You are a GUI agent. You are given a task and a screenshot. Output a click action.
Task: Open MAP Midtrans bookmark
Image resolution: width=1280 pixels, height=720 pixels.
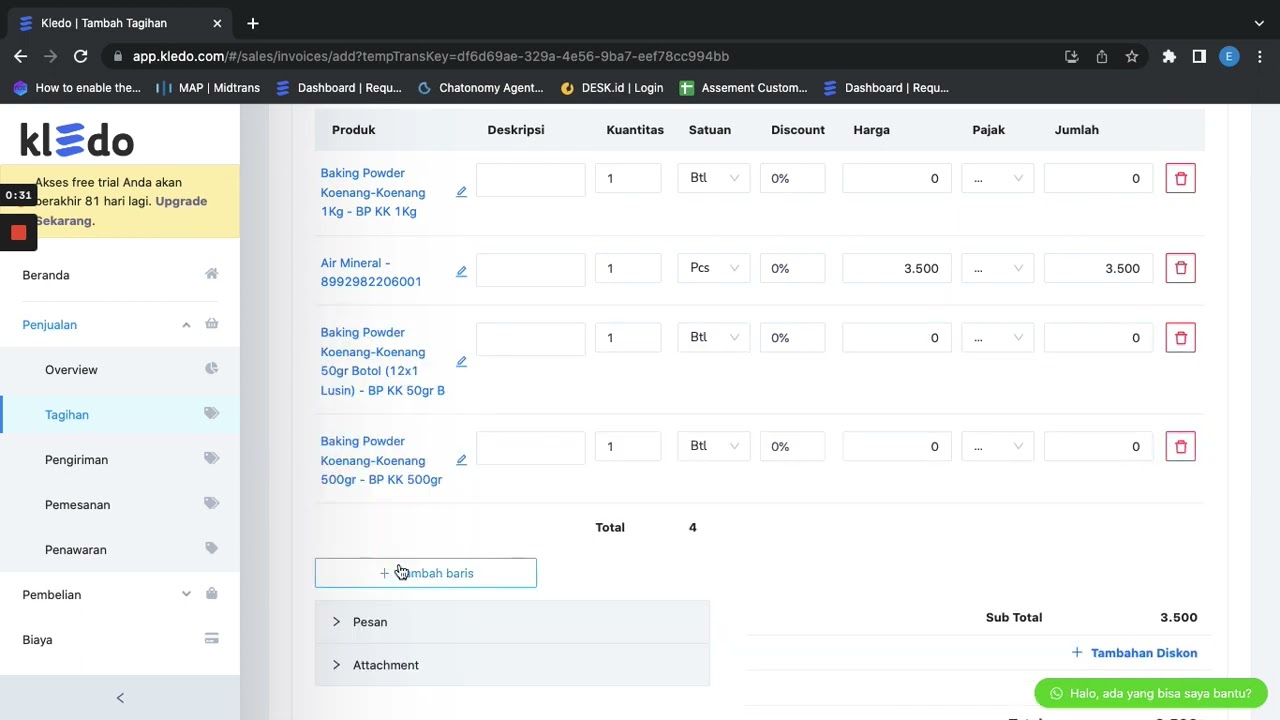click(x=207, y=88)
